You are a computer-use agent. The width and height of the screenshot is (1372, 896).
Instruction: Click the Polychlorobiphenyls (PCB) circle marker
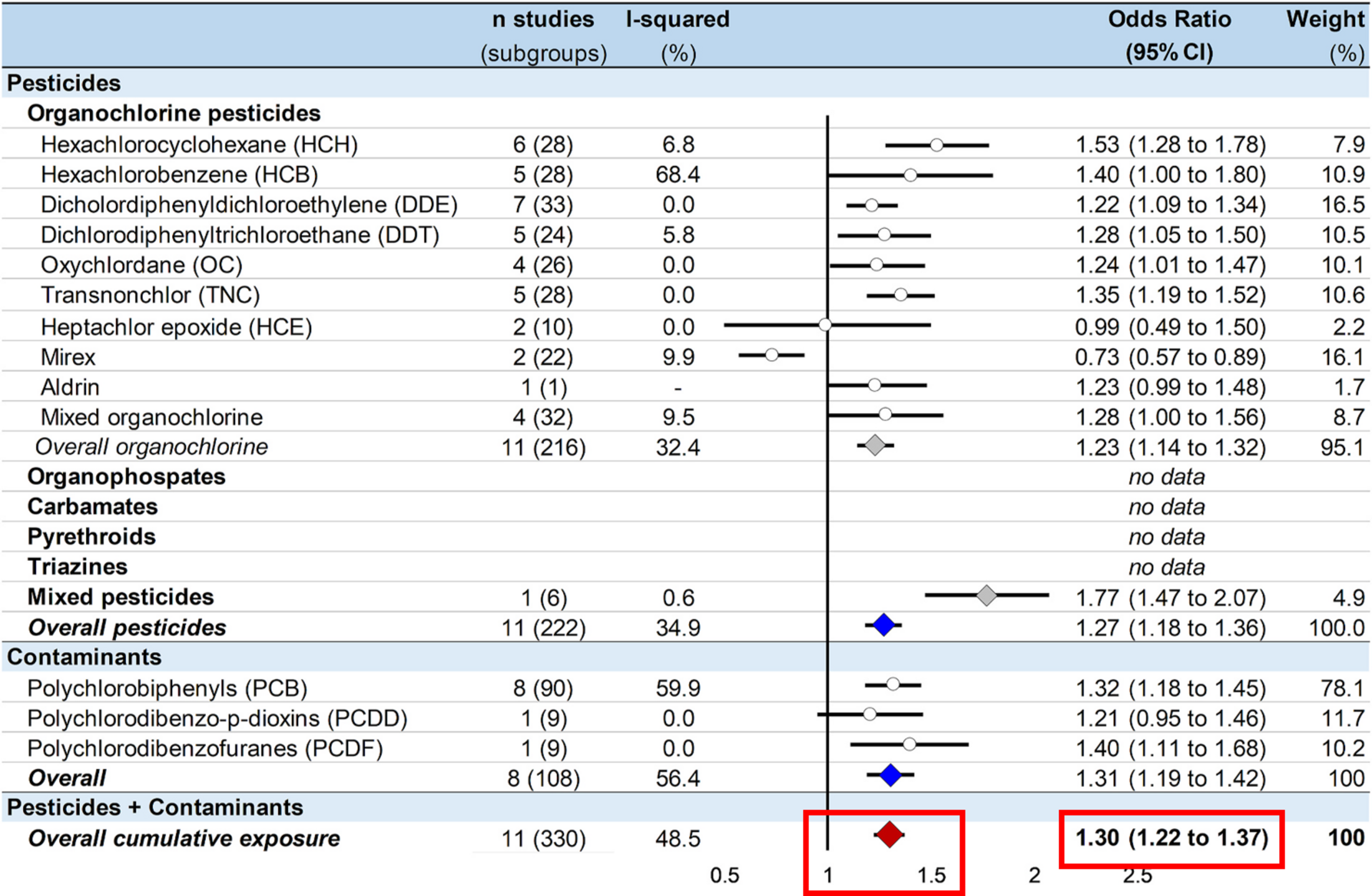coord(893,684)
